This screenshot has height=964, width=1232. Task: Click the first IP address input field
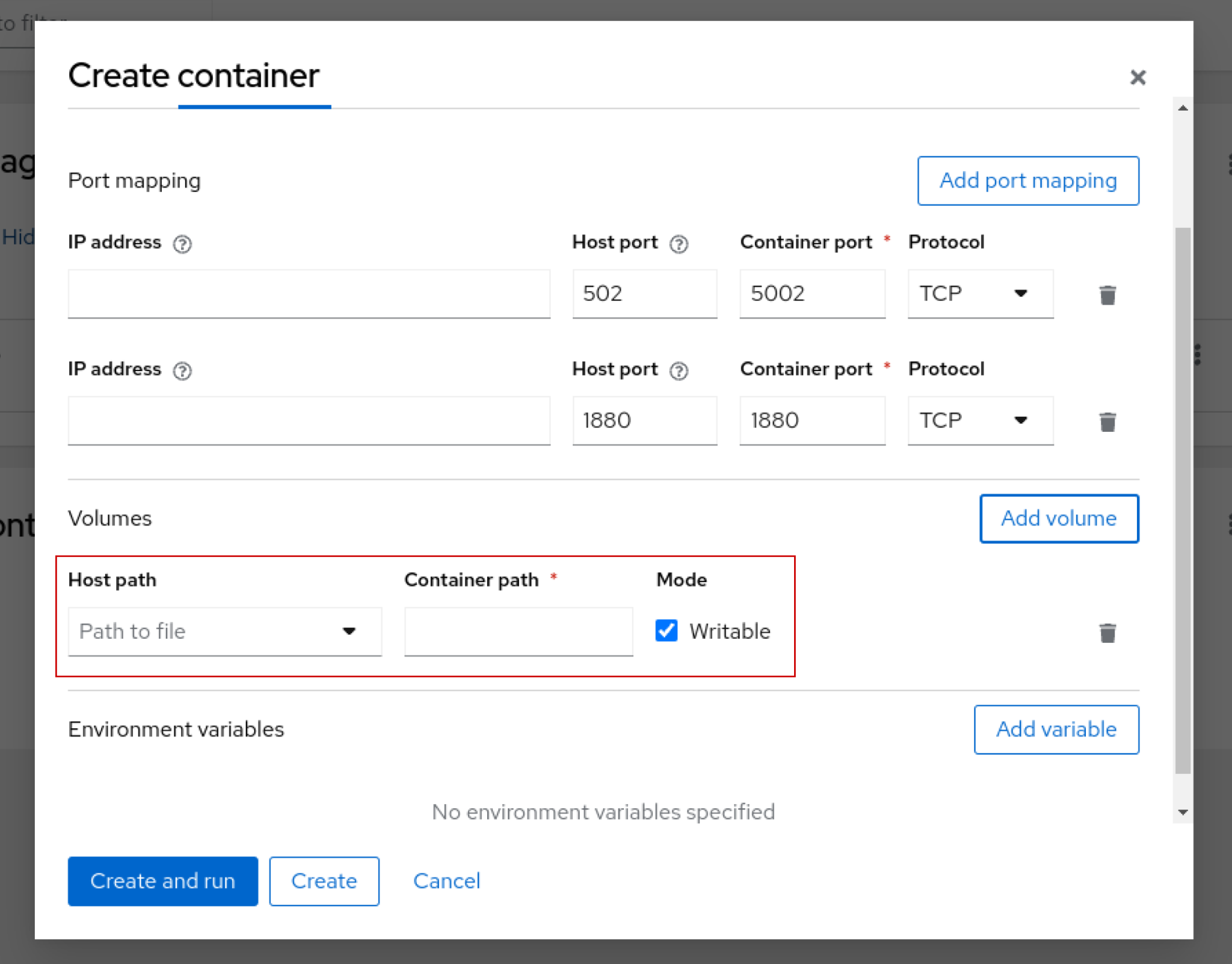pos(309,293)
